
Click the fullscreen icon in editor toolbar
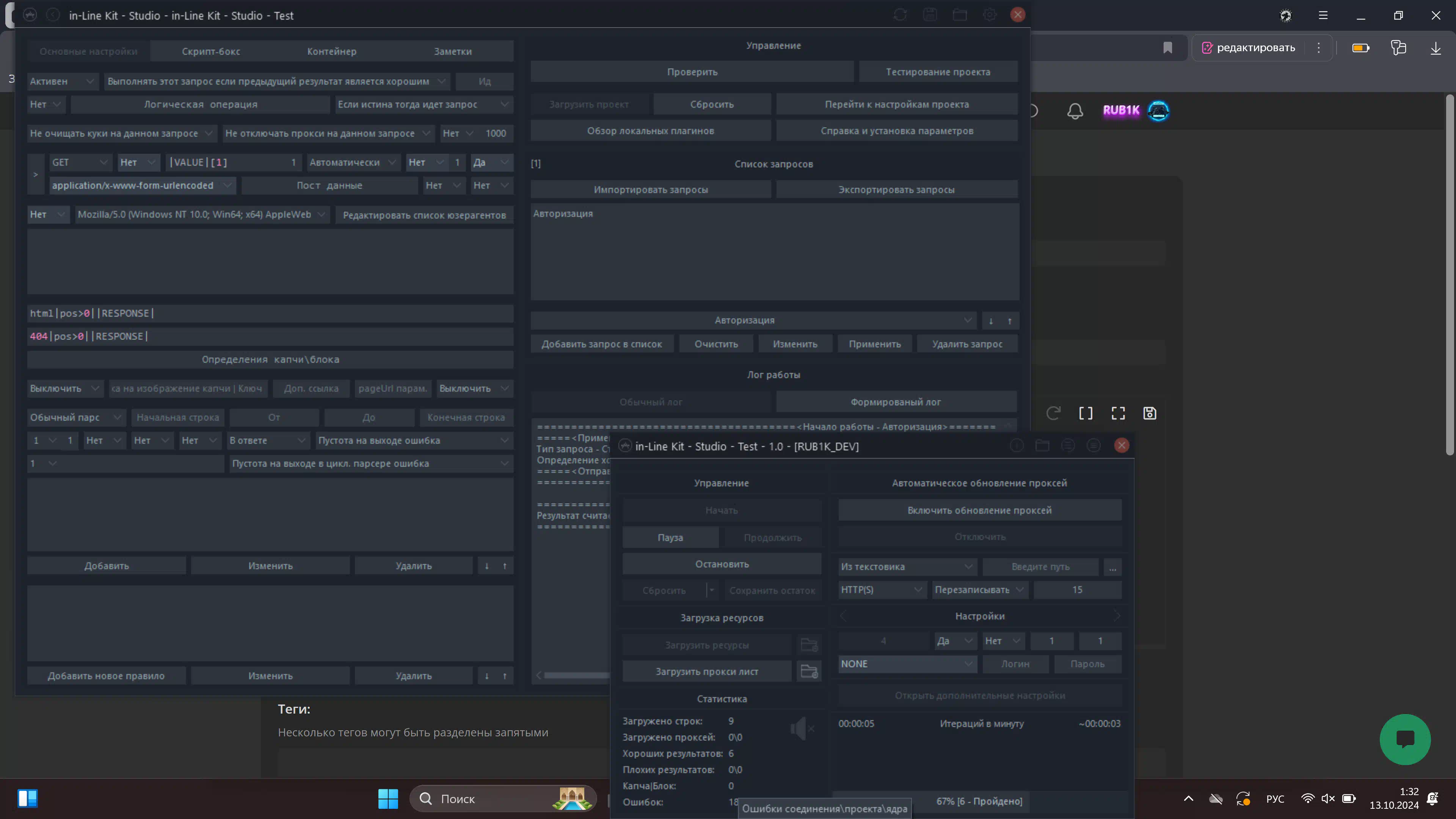point(1118,413)
